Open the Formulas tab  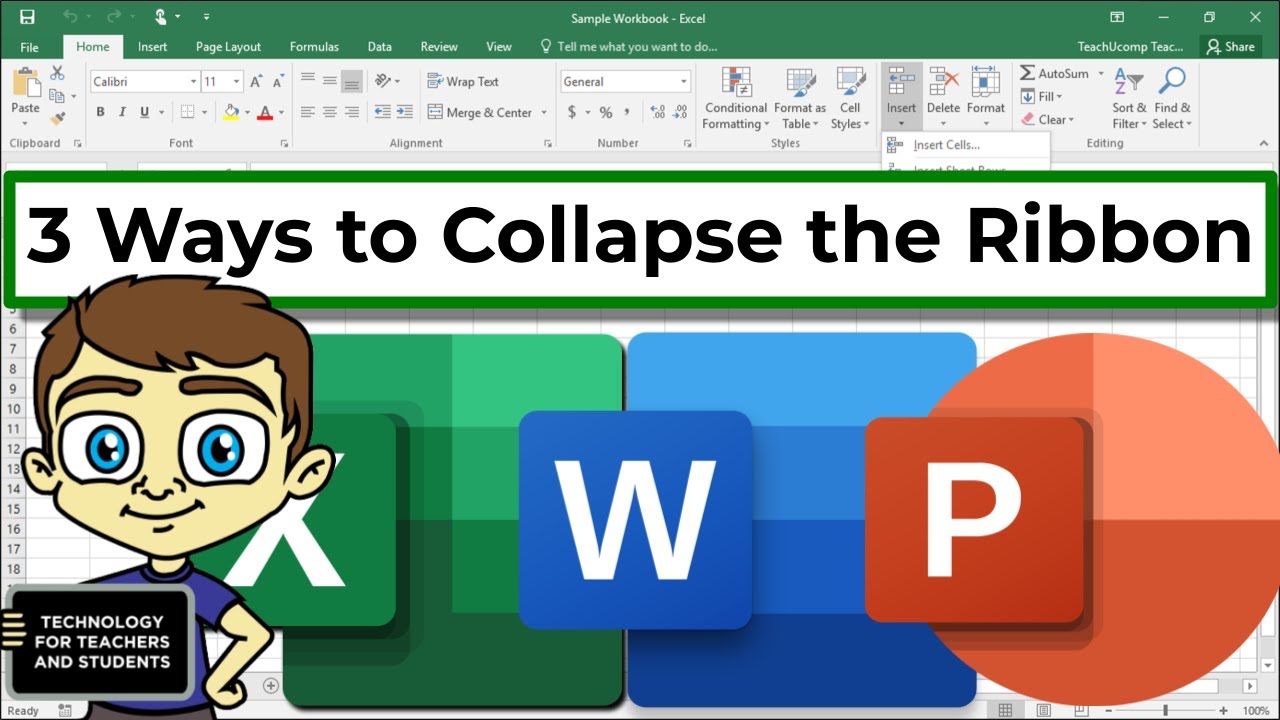pos(314,47)
